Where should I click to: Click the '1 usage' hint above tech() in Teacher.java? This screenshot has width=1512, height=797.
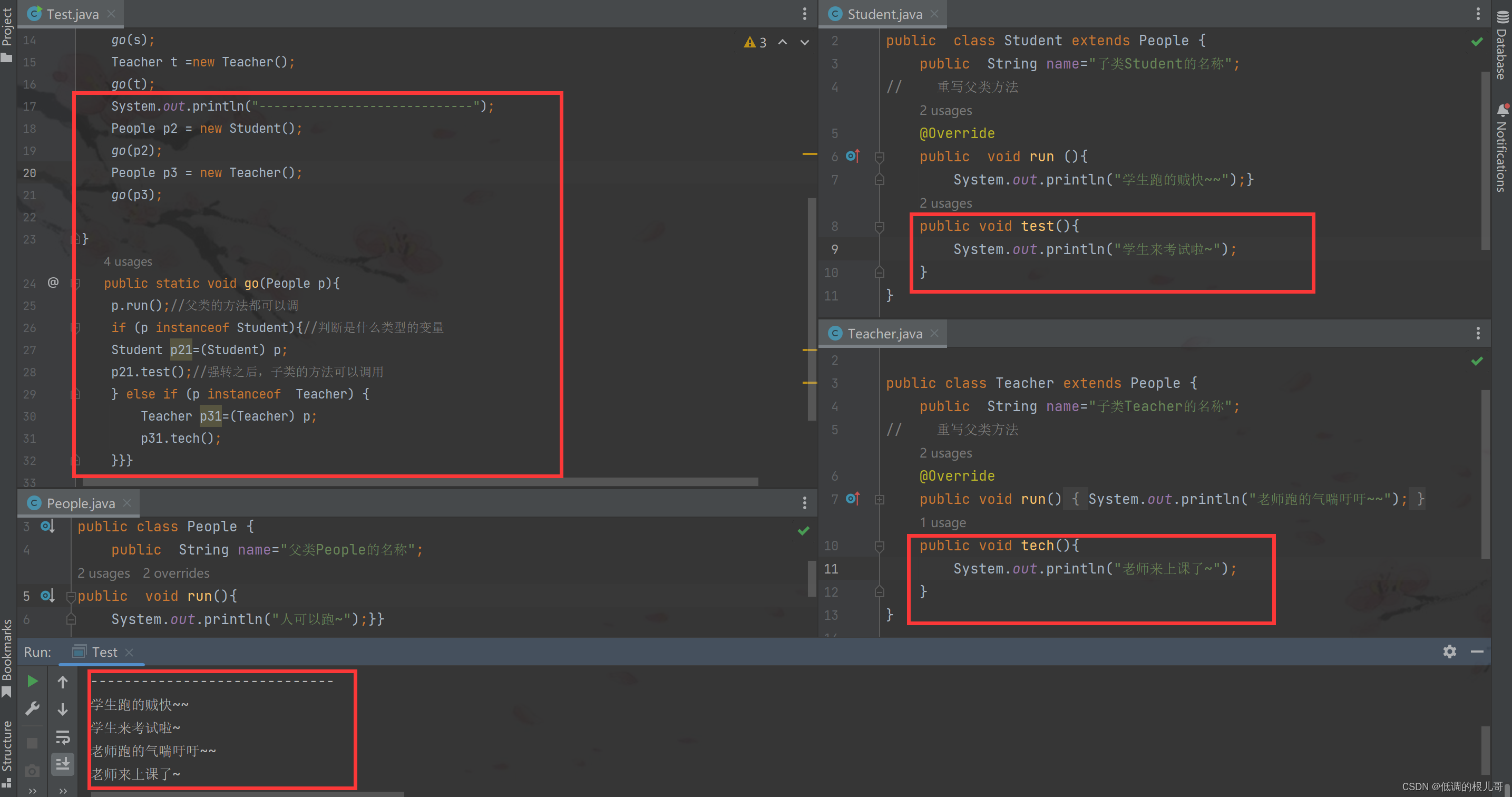pyautogui.click(x=942, y=522)
